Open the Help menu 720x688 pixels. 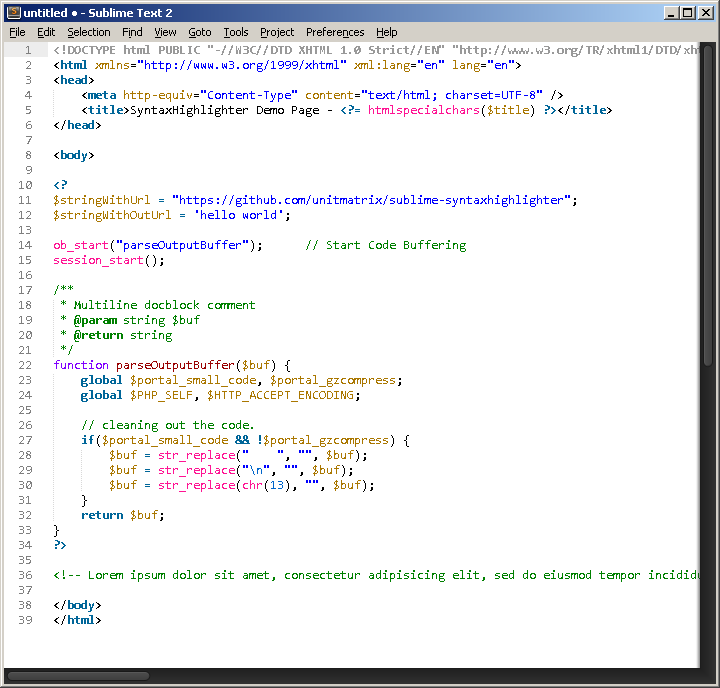[x=387, y=32]
